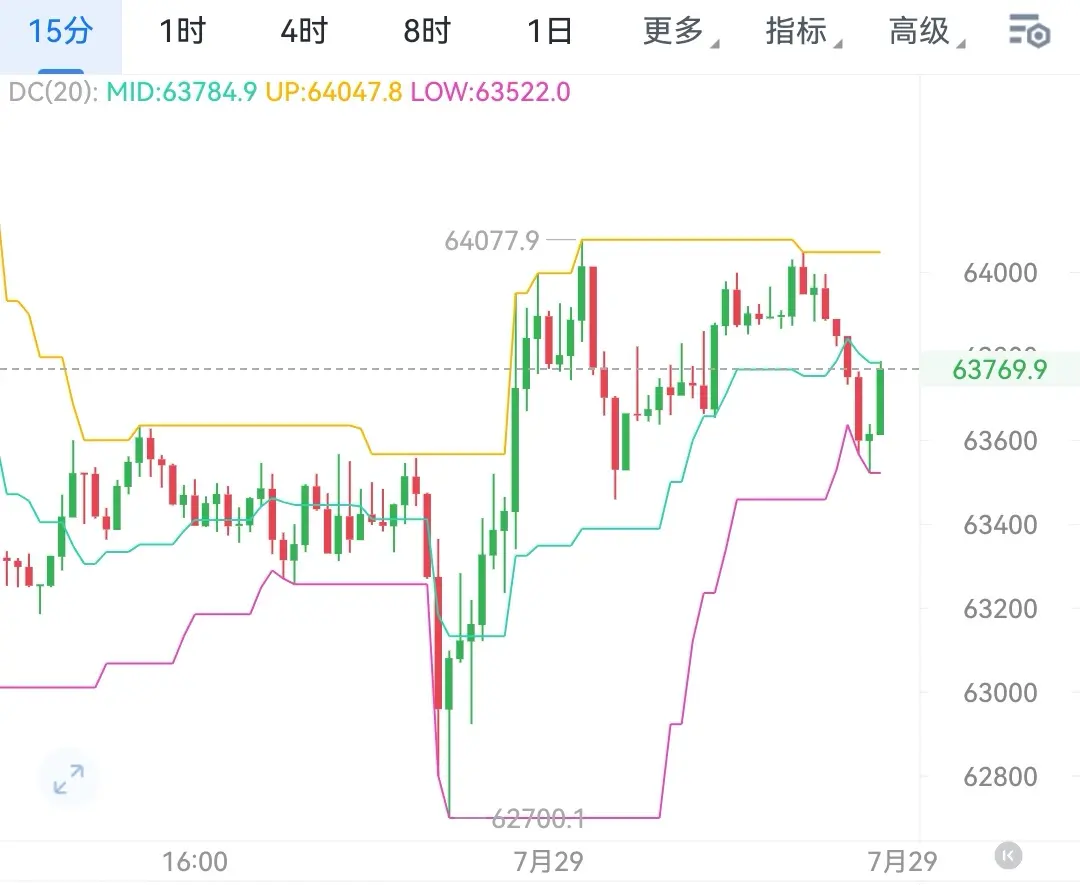Select the magenta LOW:63522.0 band value
Viewport: 1080px width, 885px height.
point(490,92)
